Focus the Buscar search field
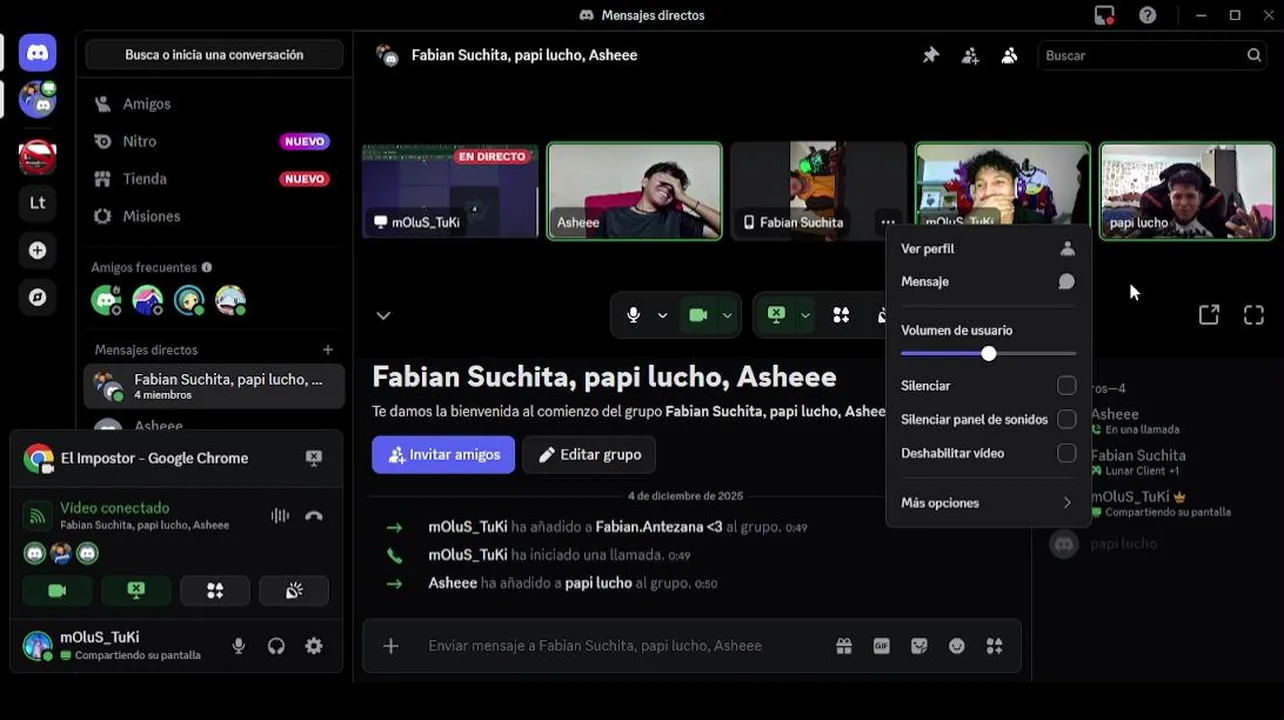Viewport: 1284px width, 720px height. point(1153,56)
